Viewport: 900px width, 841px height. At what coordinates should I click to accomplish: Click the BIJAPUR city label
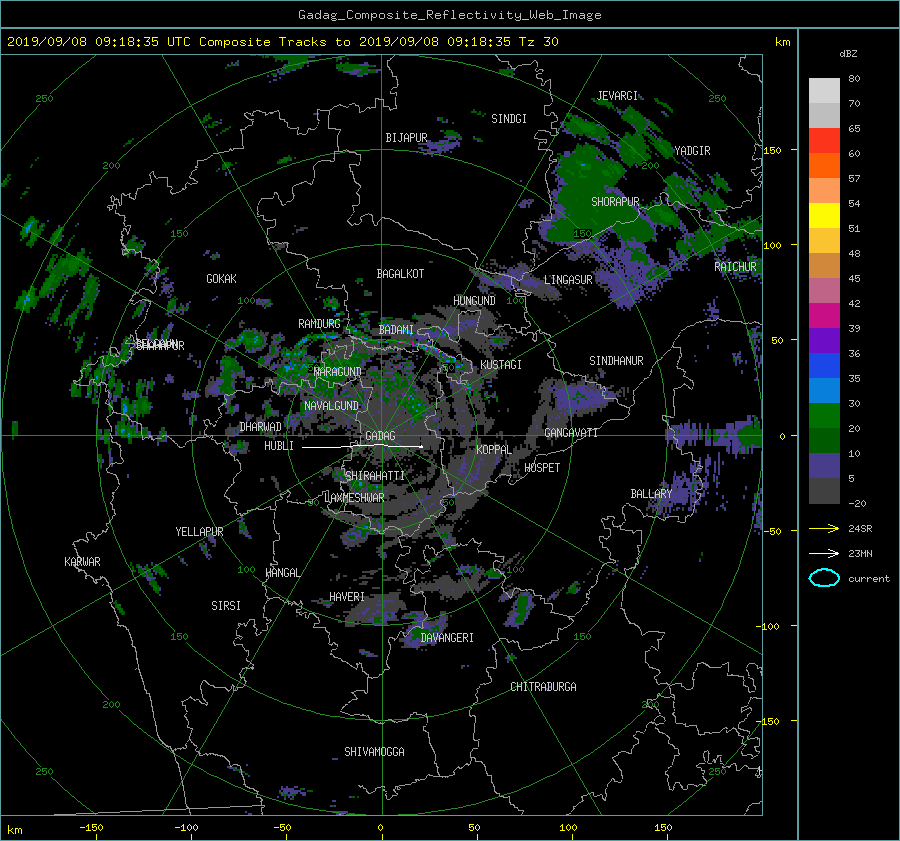pyautogui.click(x=406, y=138)
